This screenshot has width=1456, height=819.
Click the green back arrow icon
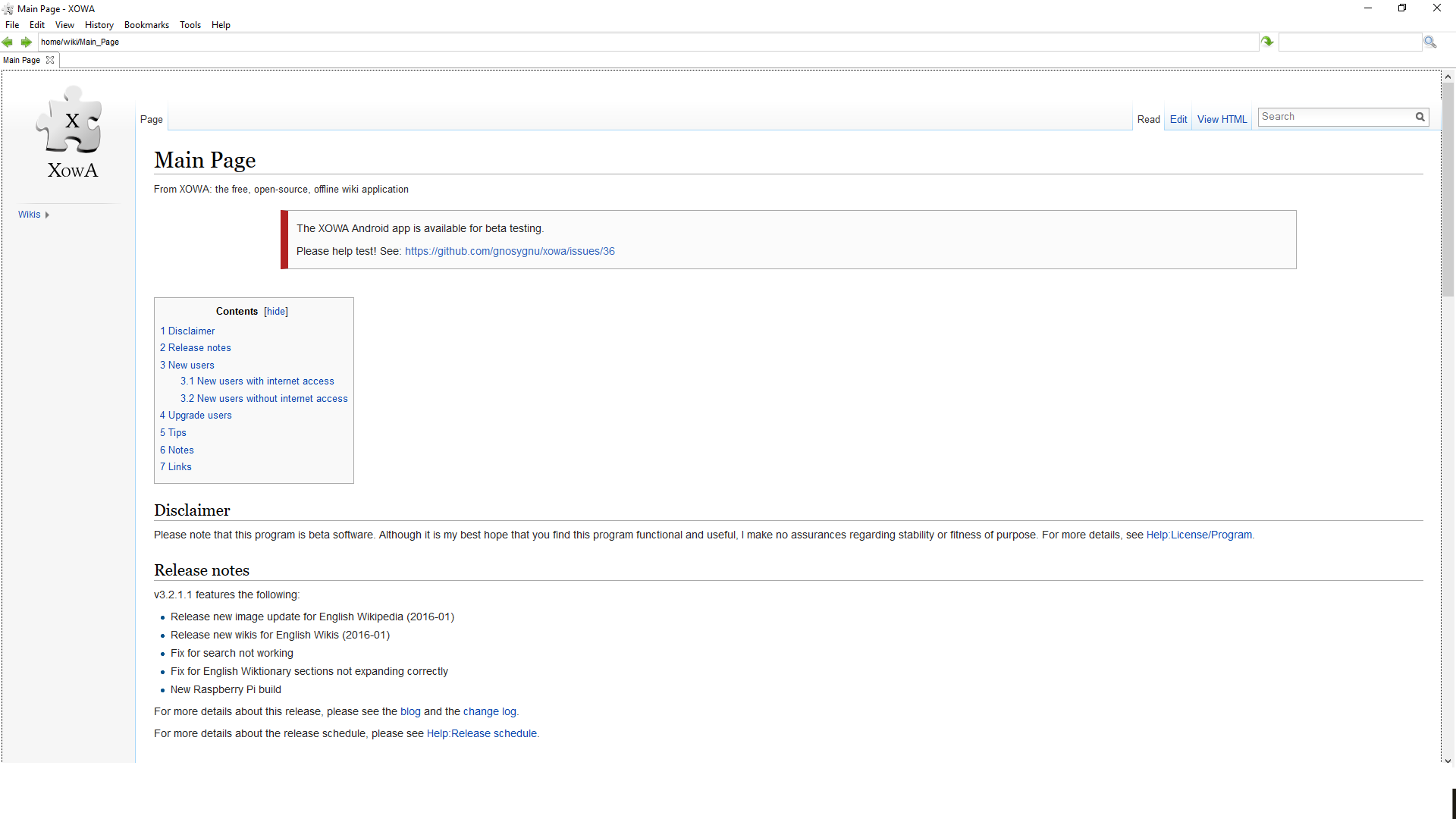[8, 42]
